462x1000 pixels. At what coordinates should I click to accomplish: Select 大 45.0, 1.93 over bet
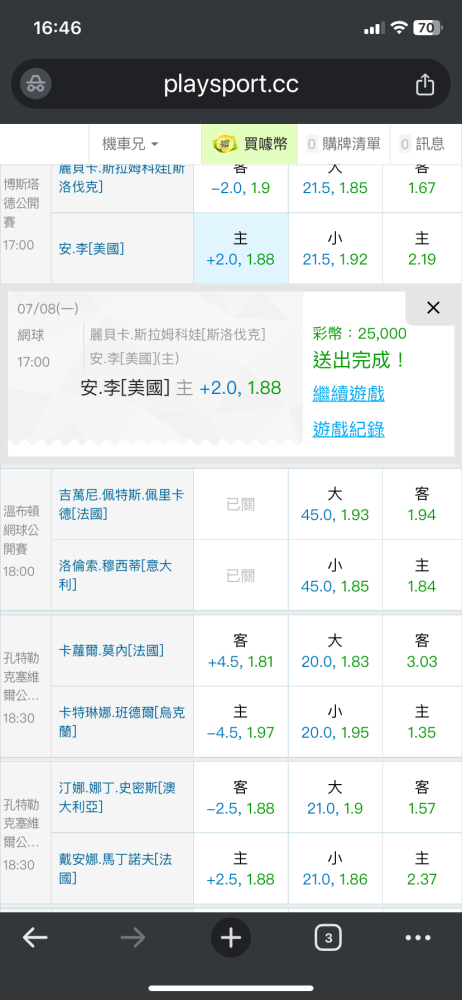(335, 504)
